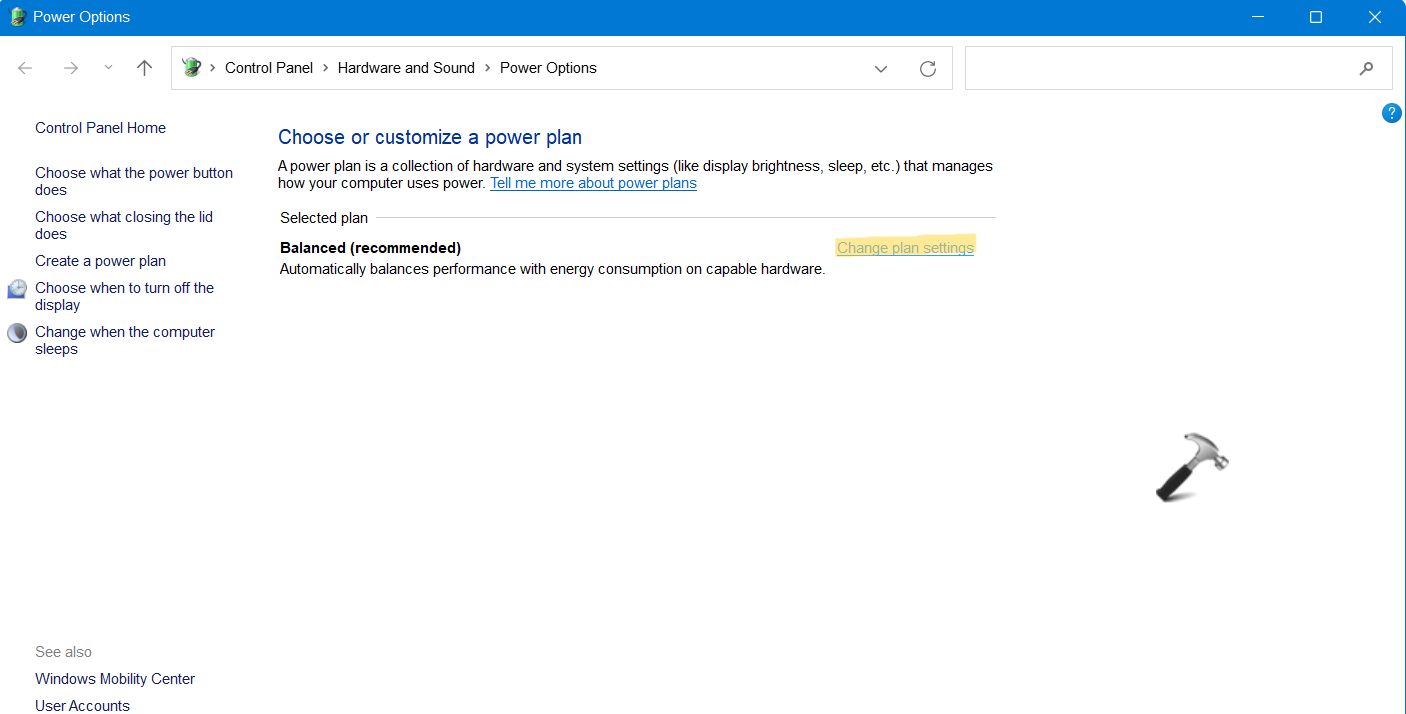The image size is (1406, 714).
Task: Open Create a power plan
Action: (x=100, y=260)
